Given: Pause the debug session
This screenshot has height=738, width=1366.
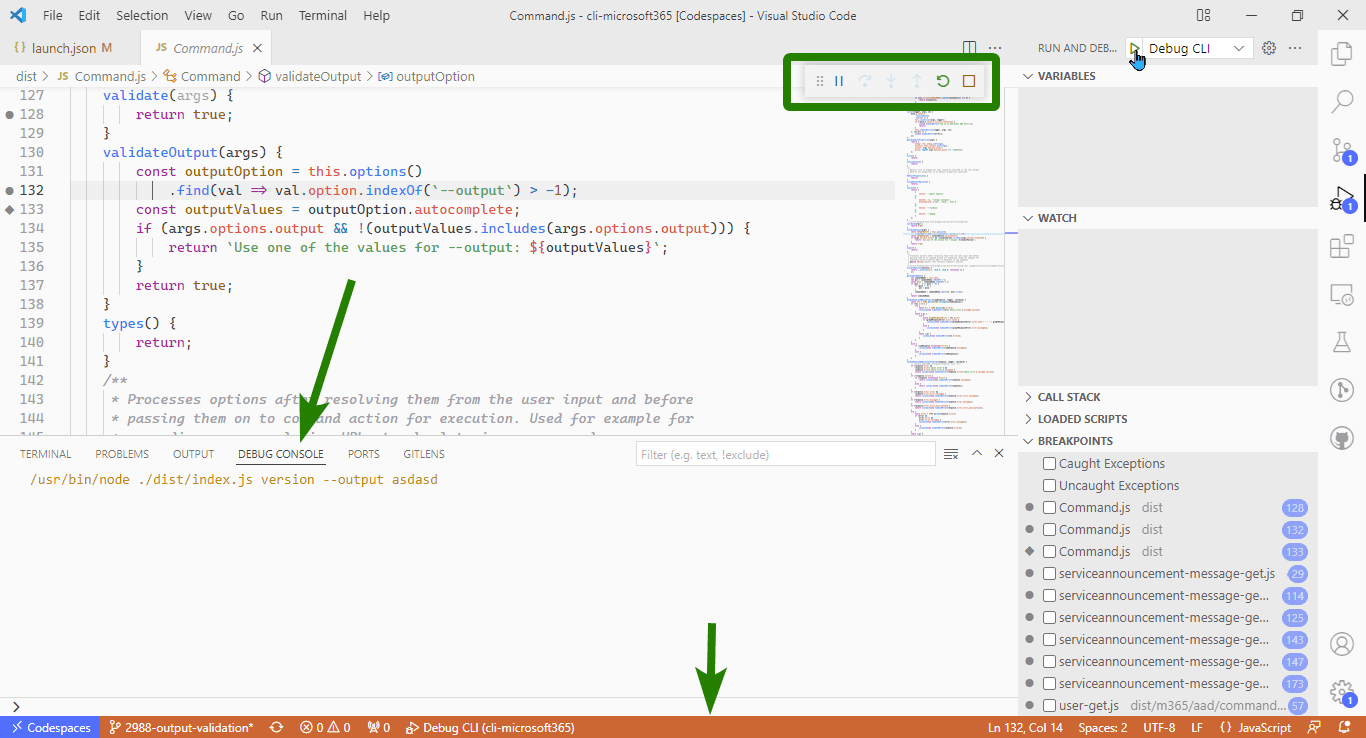Looking at the screenshot, I should [839, 81].
